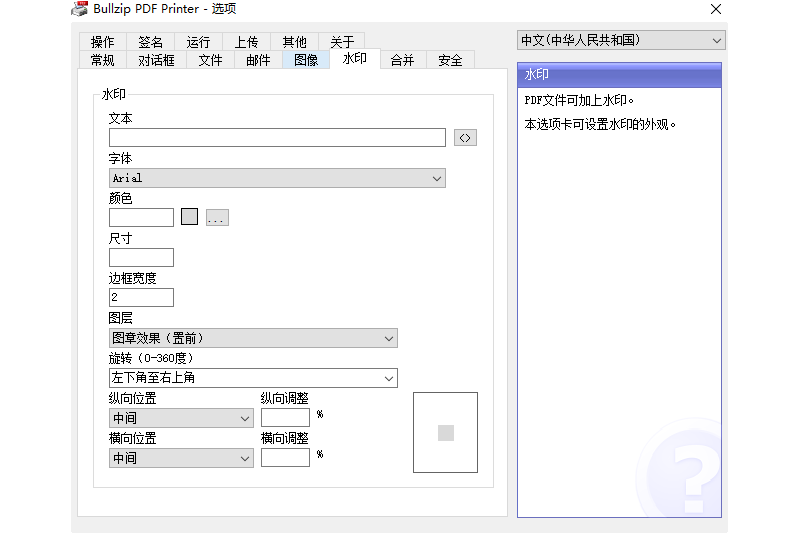Click the 边框宽度 field showing 2
This screenshot has height=533, width=800.
coord(141,297)
